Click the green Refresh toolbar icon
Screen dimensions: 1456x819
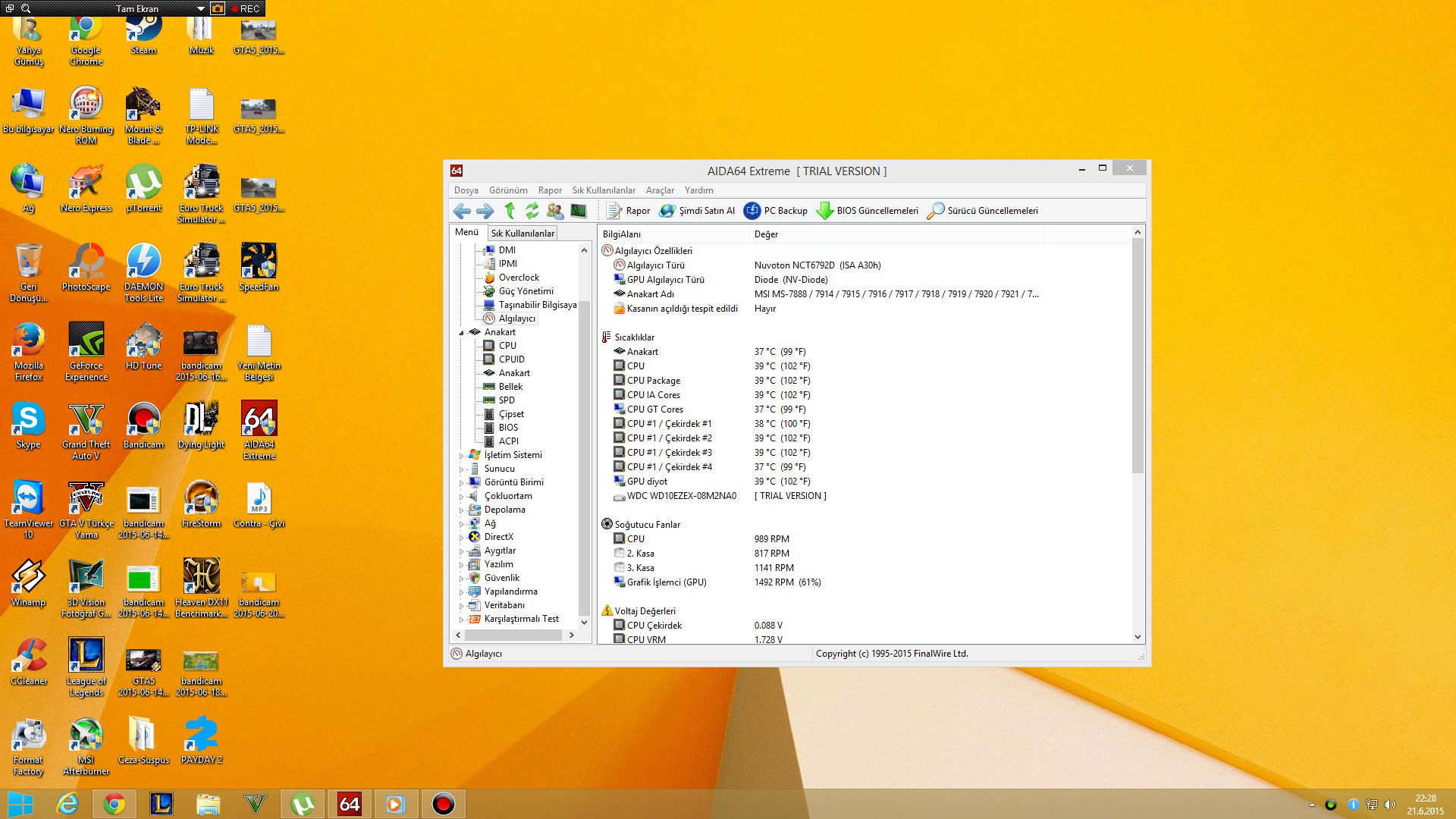point(532,211)
